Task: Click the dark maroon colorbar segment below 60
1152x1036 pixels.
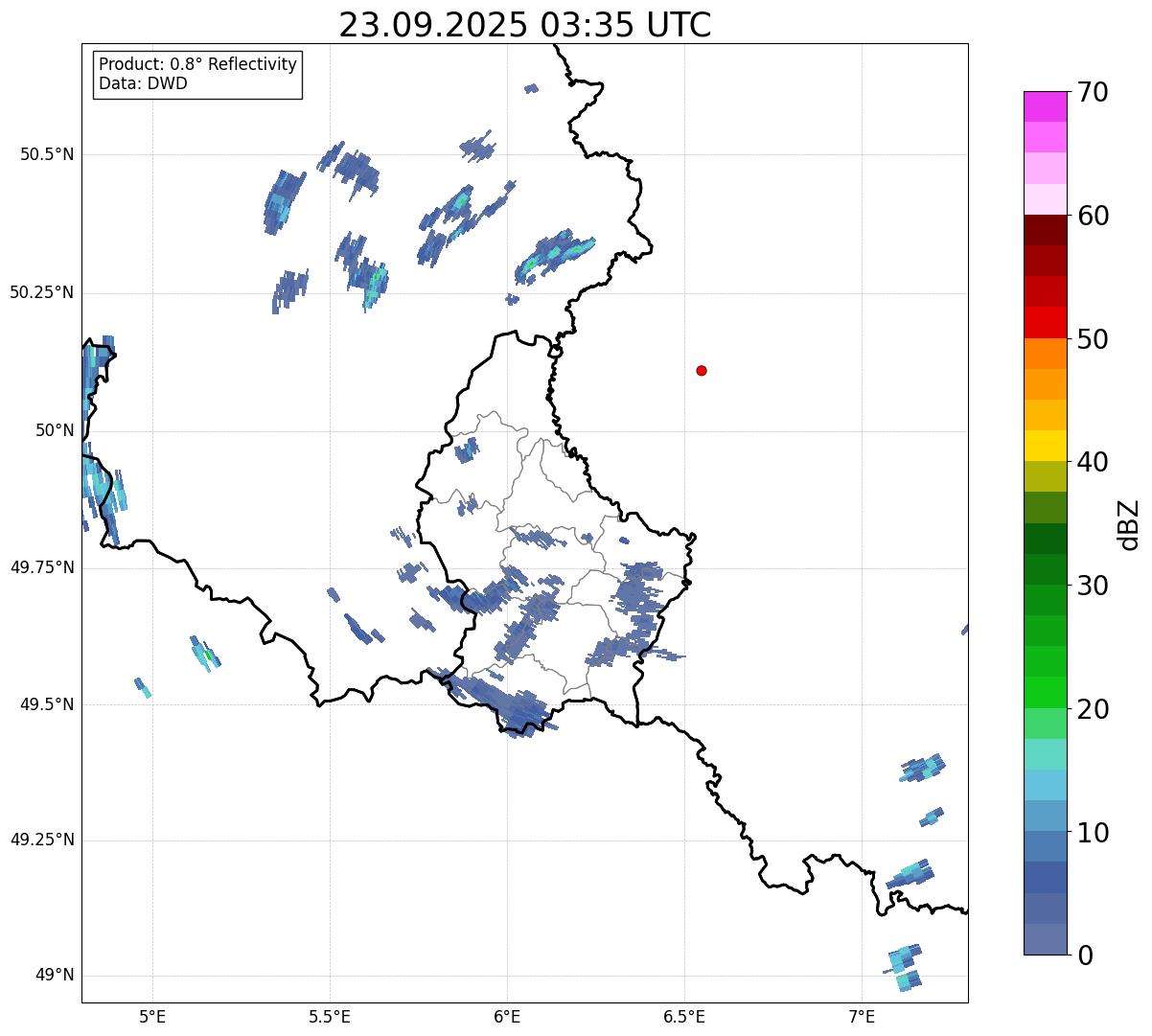Action: [x=1045, y=230]
